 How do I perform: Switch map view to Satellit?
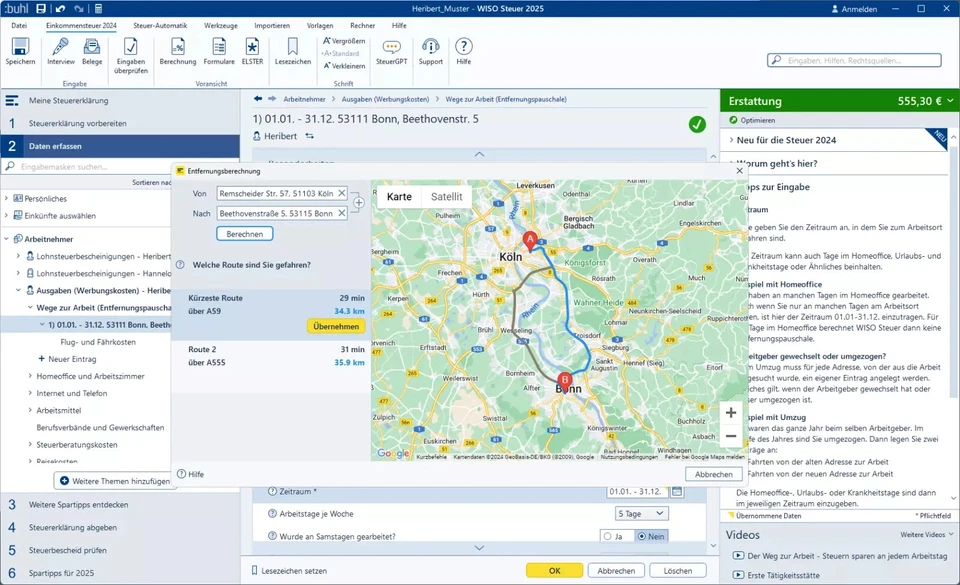click(x=446, y=197)
